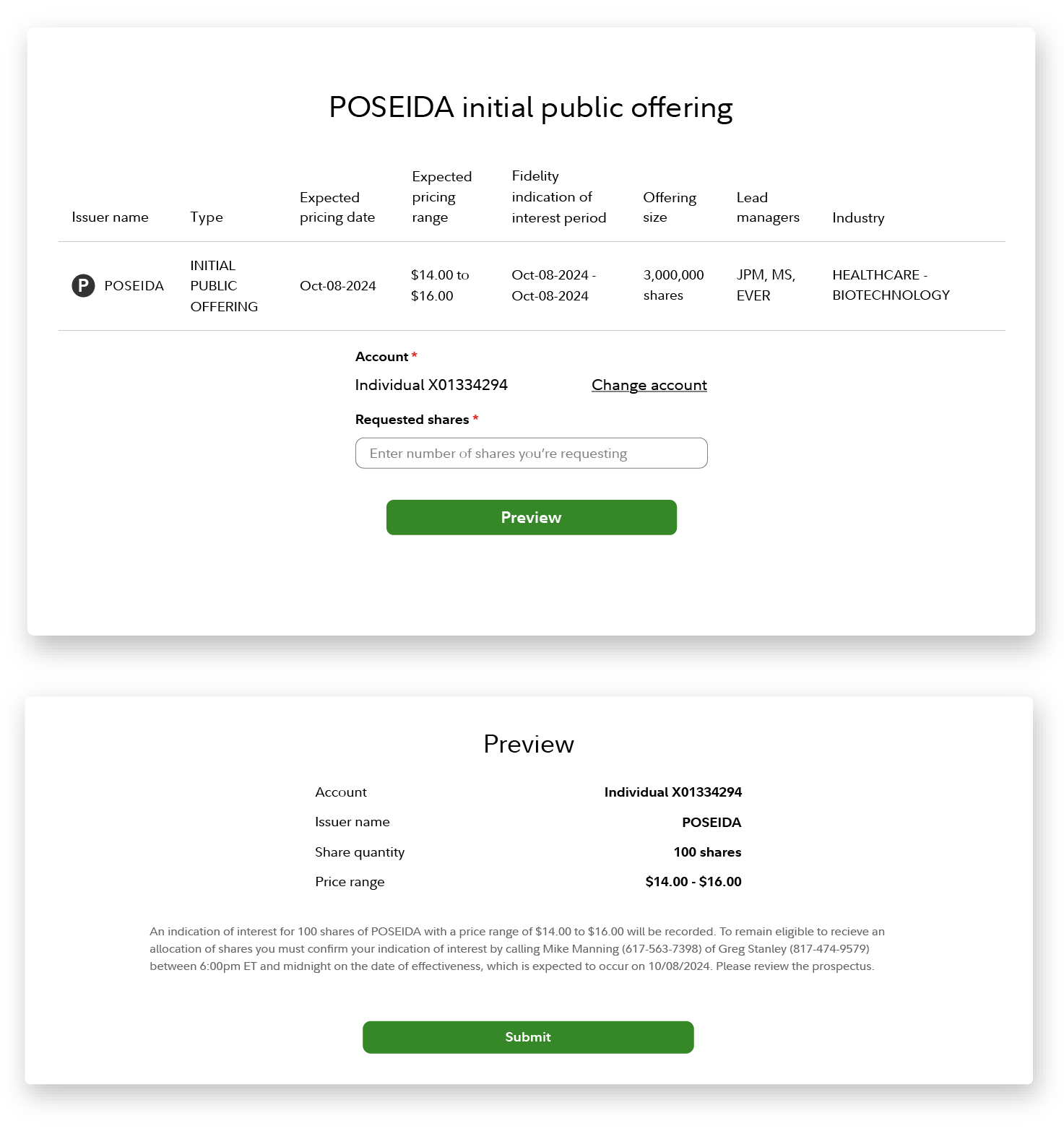Click the HEALTHCARE - BIOTECHNOLOGY industry cell
1064x1139 pixels.
pyautogui.click(x=891, y=285)
